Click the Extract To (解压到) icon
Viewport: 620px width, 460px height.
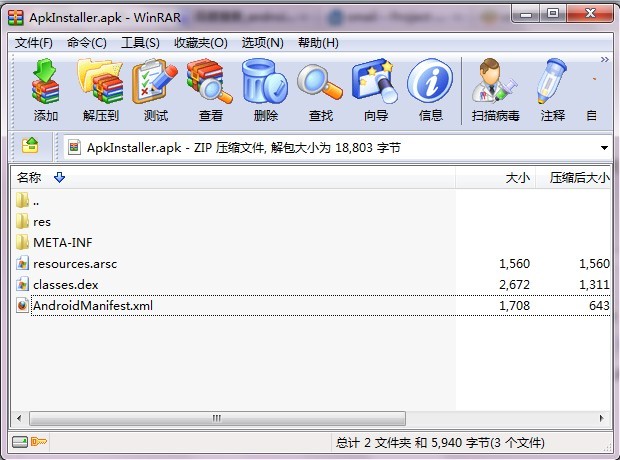(x=100, y=81)
